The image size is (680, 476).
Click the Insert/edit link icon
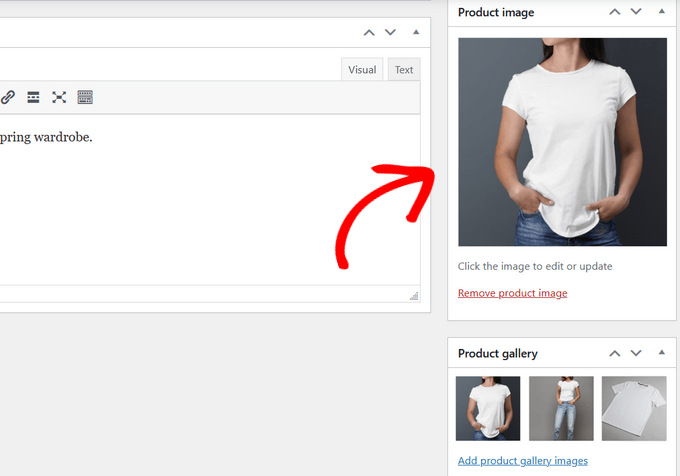click(x=8, y=97)
